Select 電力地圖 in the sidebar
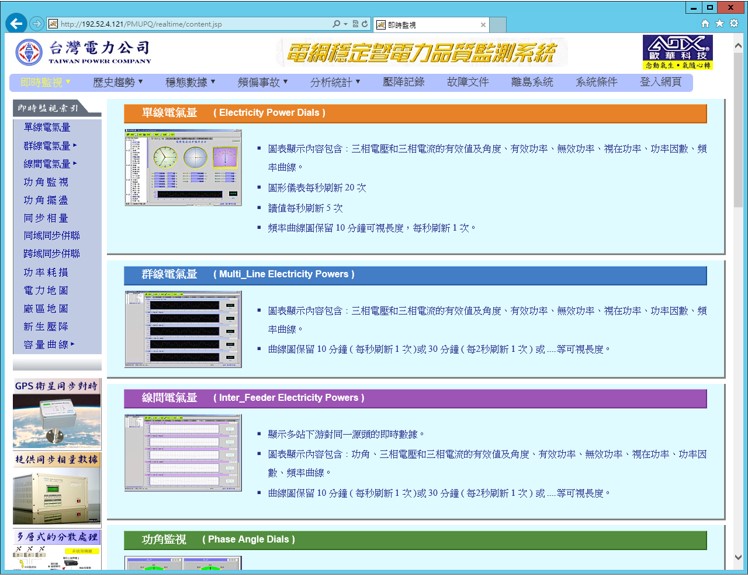Image resolution: width=748 pixels, height=575 pixels. tap(46, 290)
